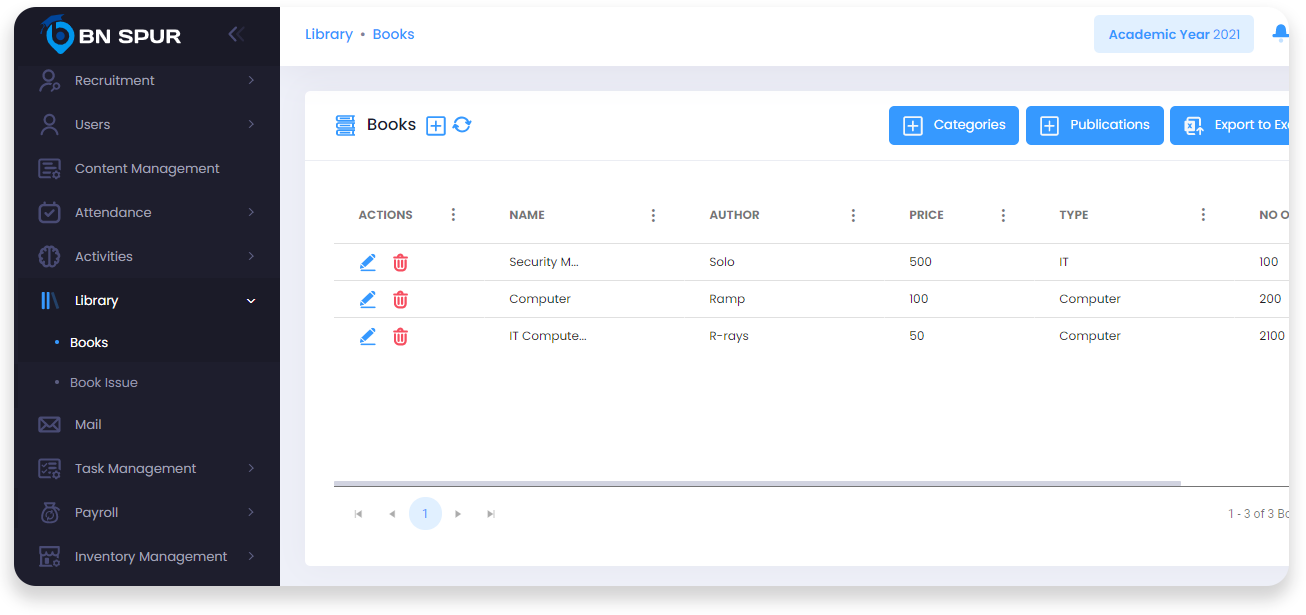The image size is (1306, 615).
Task: Delete the IT Compute... book row
Action: [x=400, y=336]
